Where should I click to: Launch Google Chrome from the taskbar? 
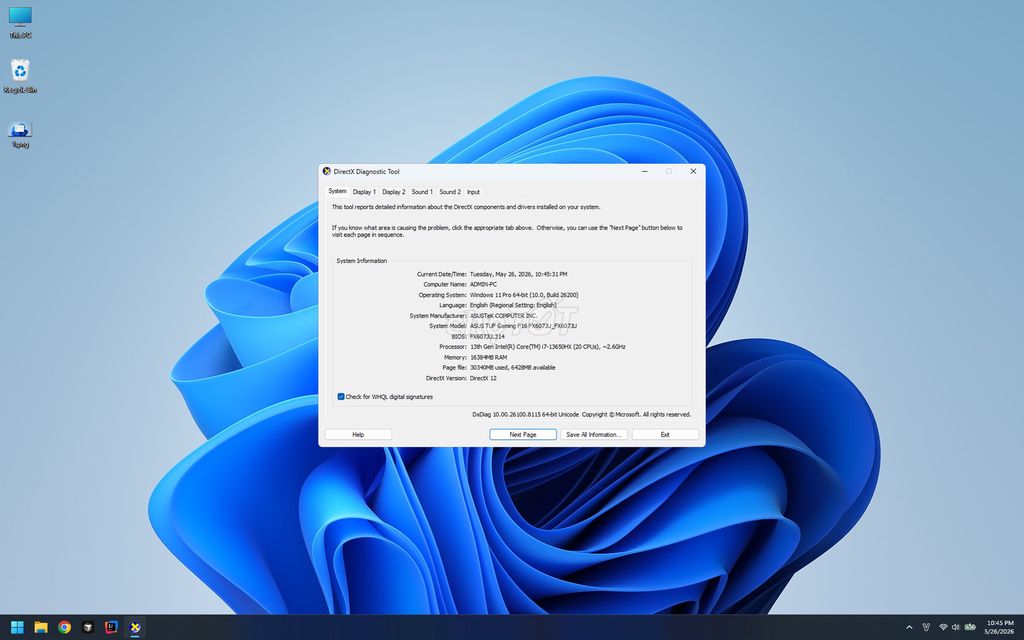[65, 627]
